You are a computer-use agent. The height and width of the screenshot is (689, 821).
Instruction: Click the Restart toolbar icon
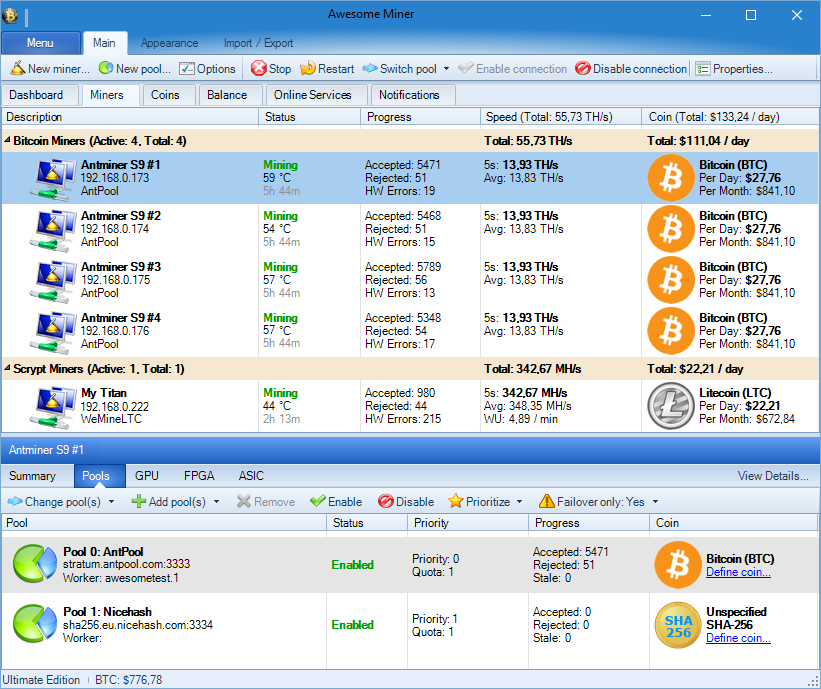point(308,68)
